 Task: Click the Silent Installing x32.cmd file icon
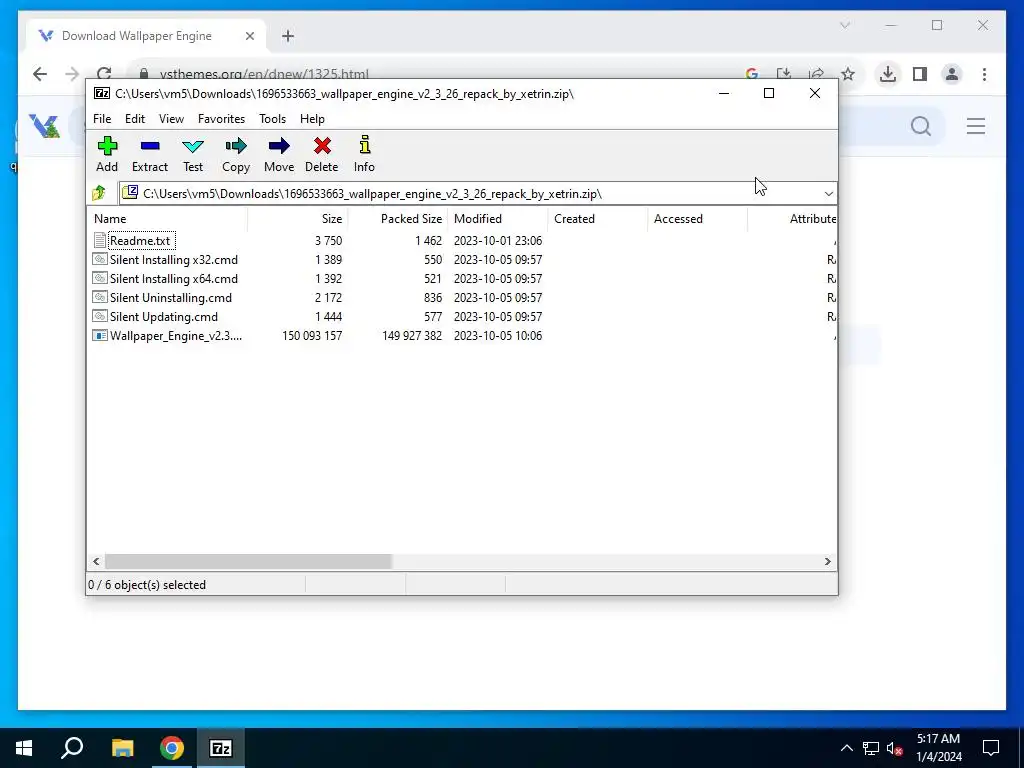(99, 259)
